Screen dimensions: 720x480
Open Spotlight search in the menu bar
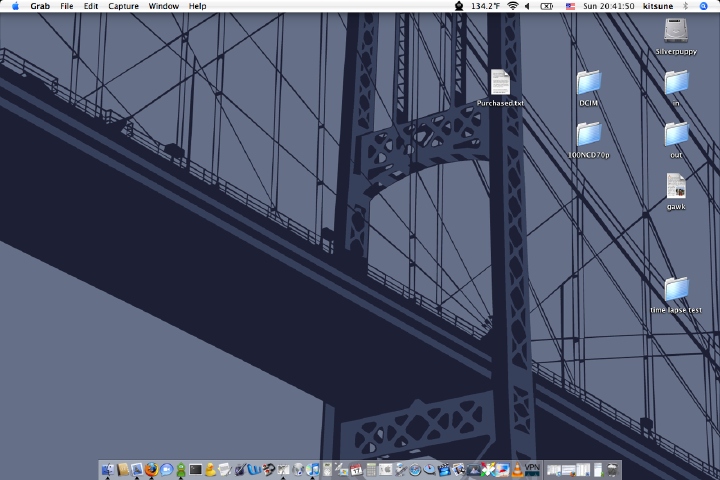click(703, 6)
